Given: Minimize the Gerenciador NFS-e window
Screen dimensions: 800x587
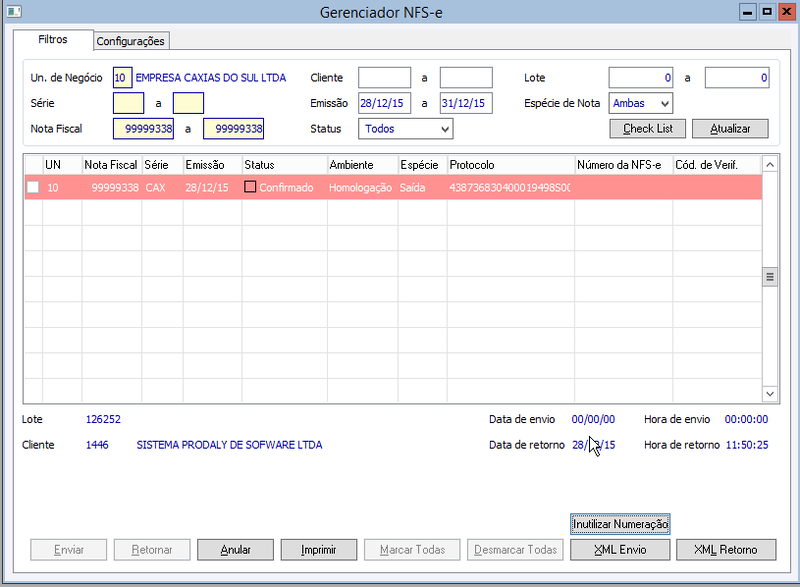Looking at the screenshot, I should pos(747,12).
